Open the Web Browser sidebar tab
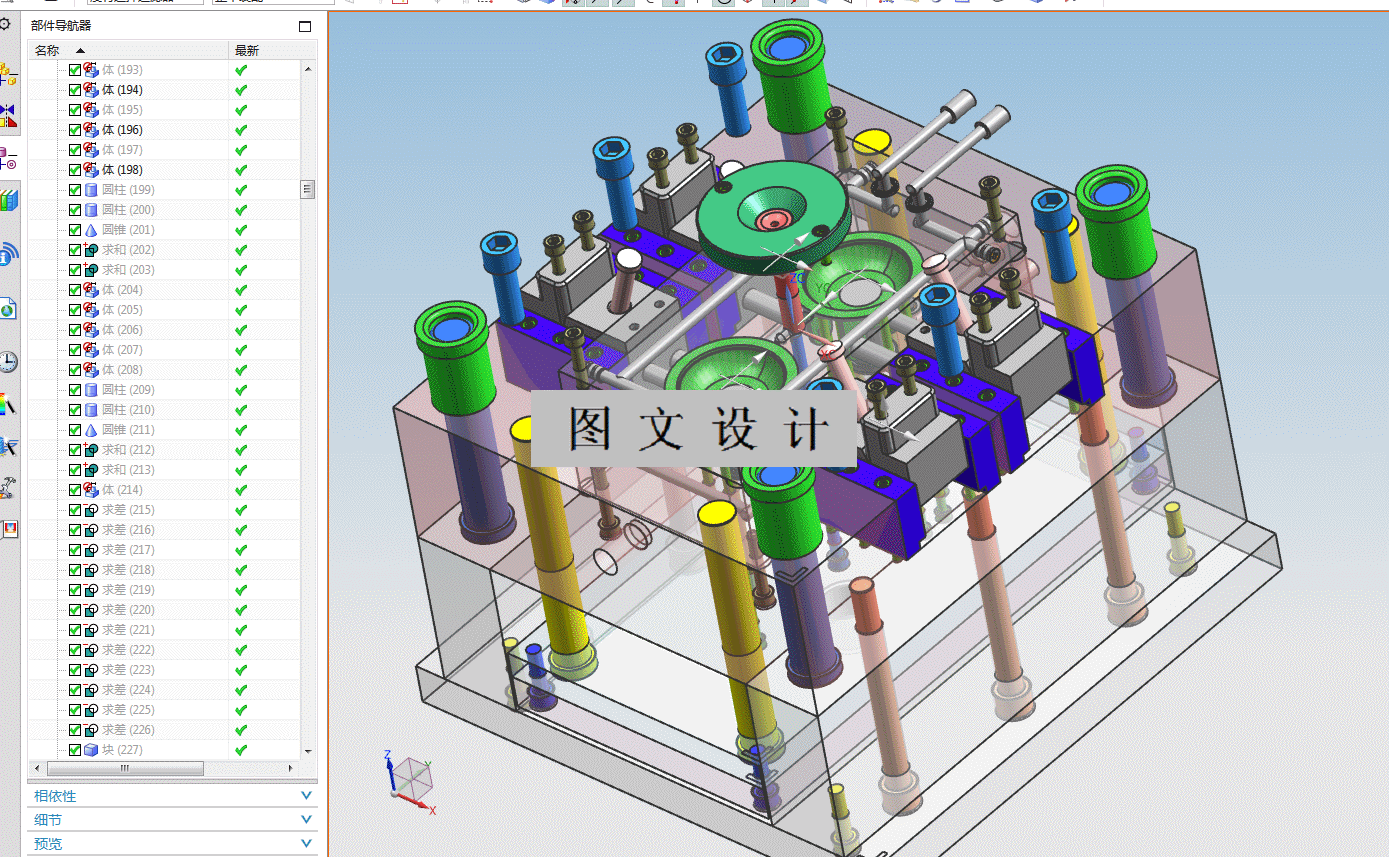Image resolution: width=1389 pixels, height=857 pixels. point(9,309)
